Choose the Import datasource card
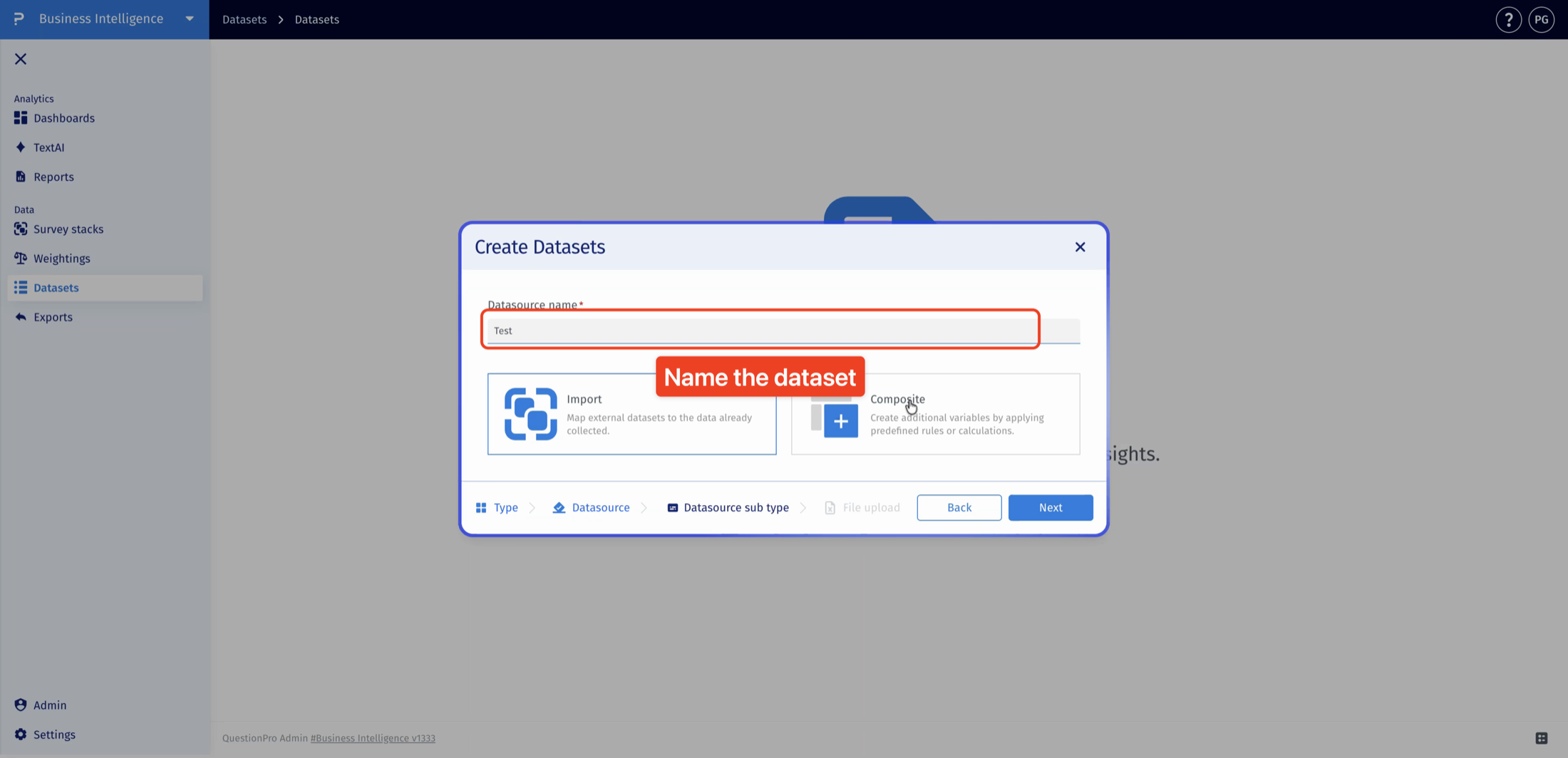 [x=632, y=414]
